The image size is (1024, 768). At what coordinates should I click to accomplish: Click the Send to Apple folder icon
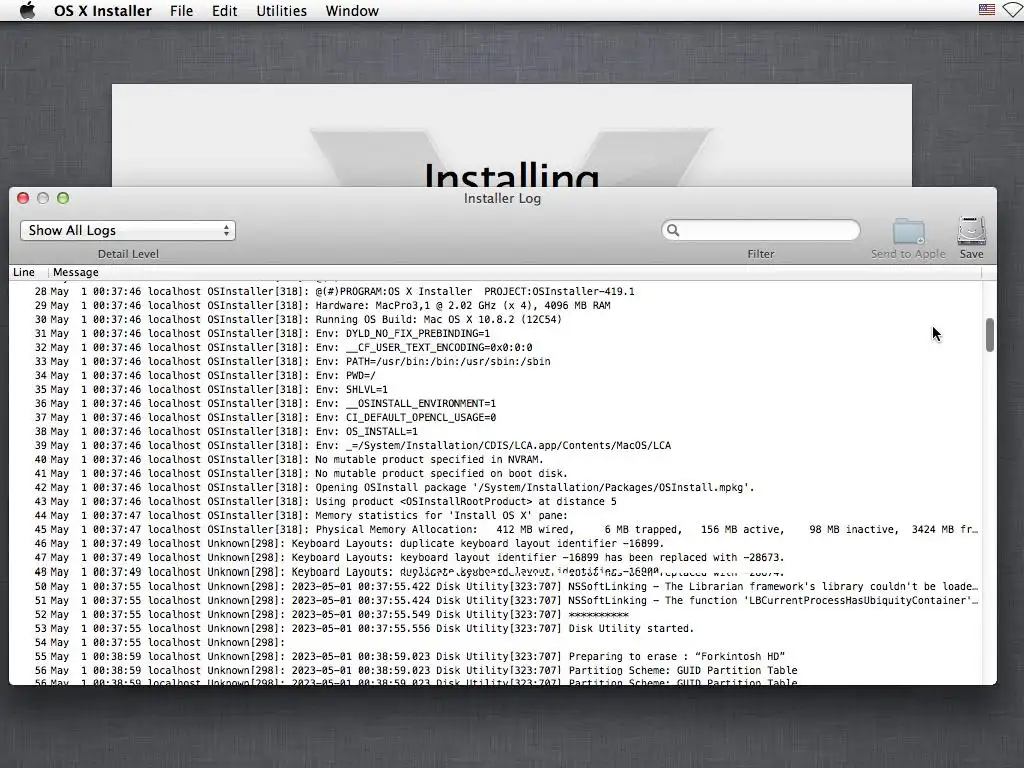tap(908, 231)
